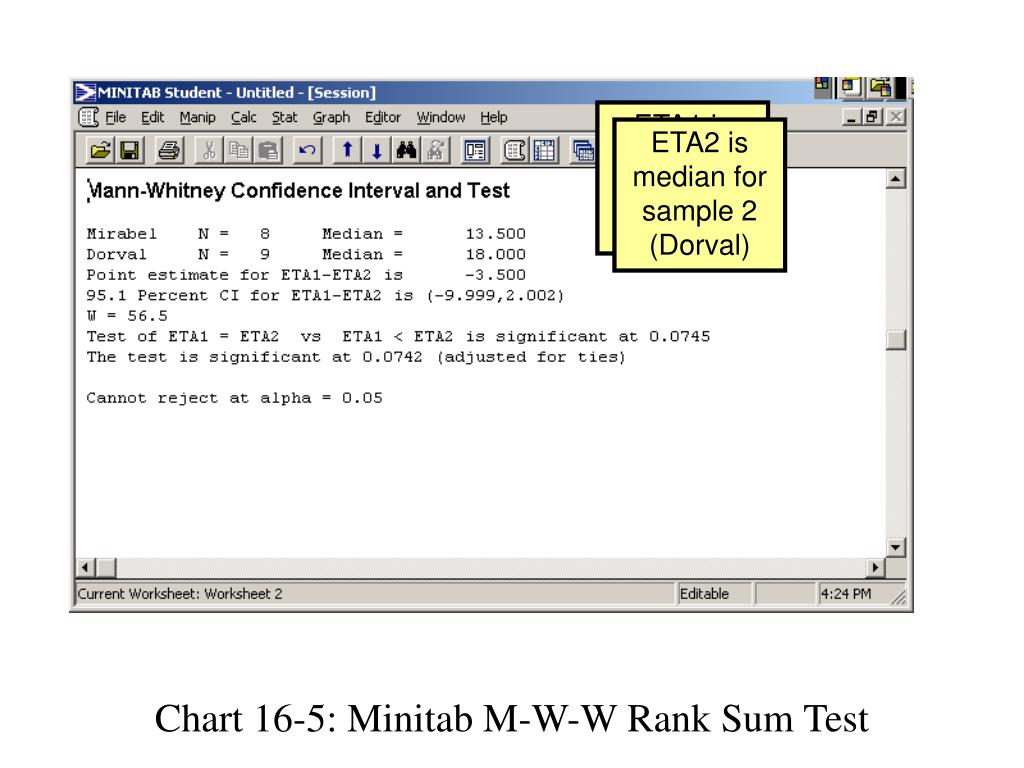Click the 'W = 56.5' line

pos(127,316)
